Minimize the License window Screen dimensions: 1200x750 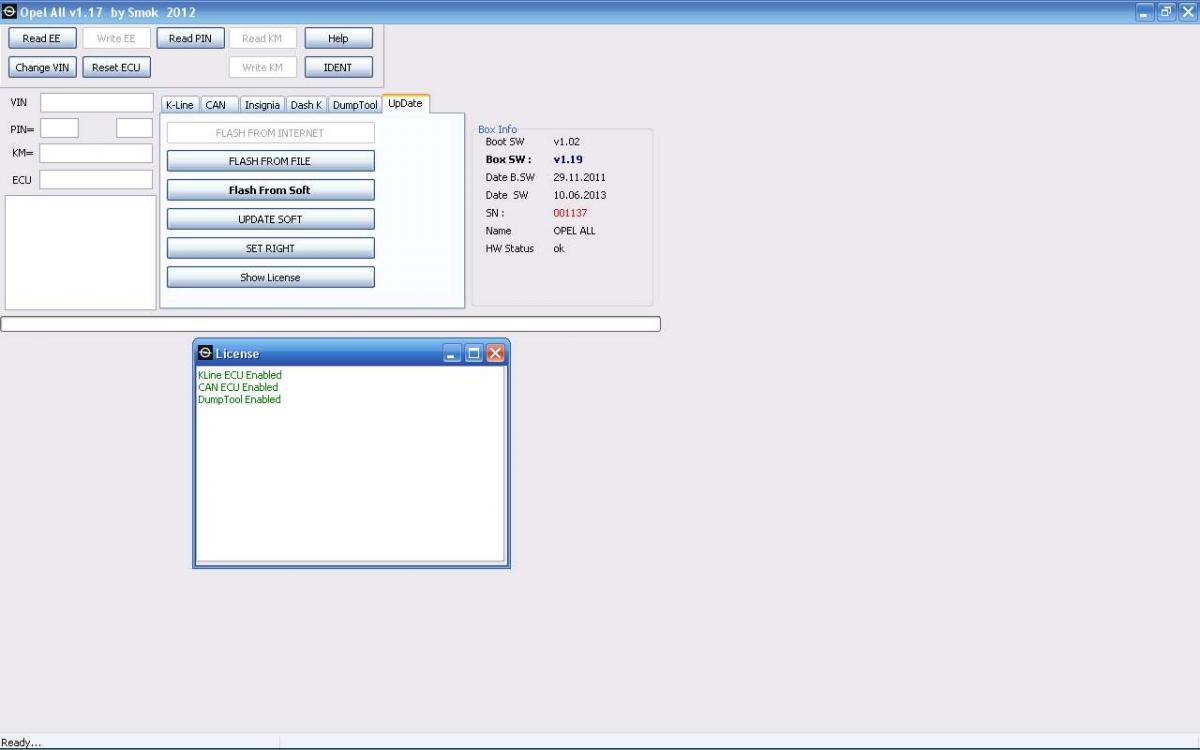click(452, 353)
